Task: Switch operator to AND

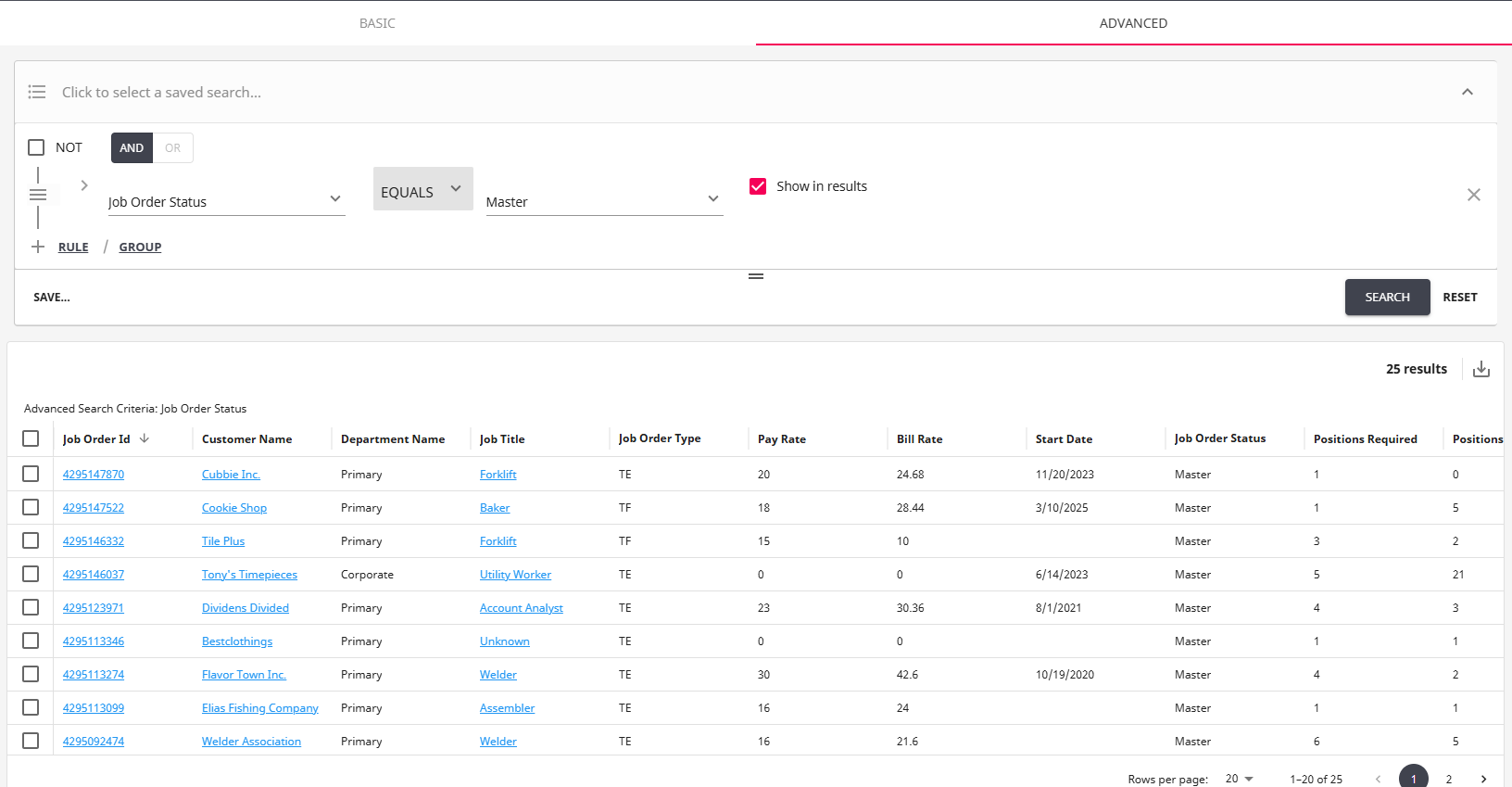Action: [132, 147]
